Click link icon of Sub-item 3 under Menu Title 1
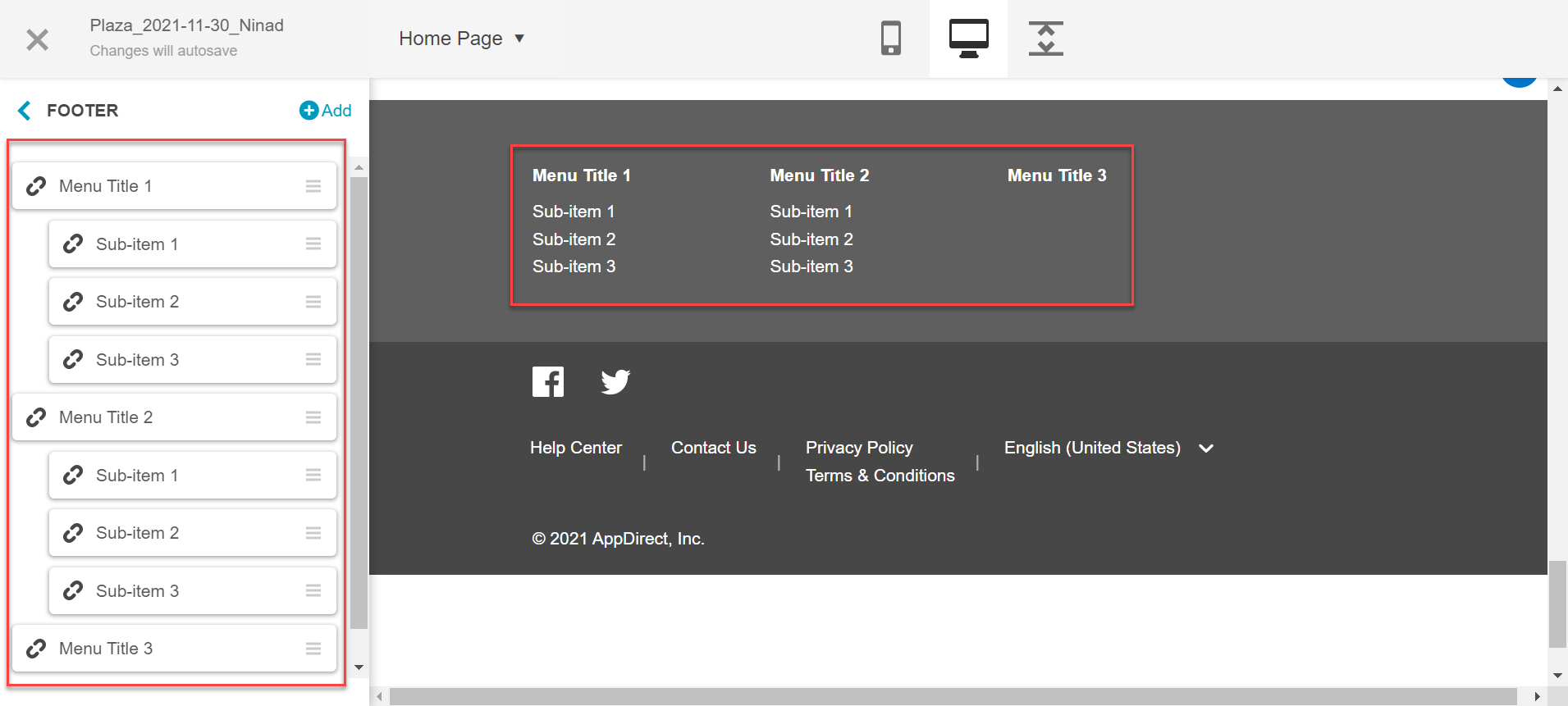1568x706 pixels. point(73,359)
